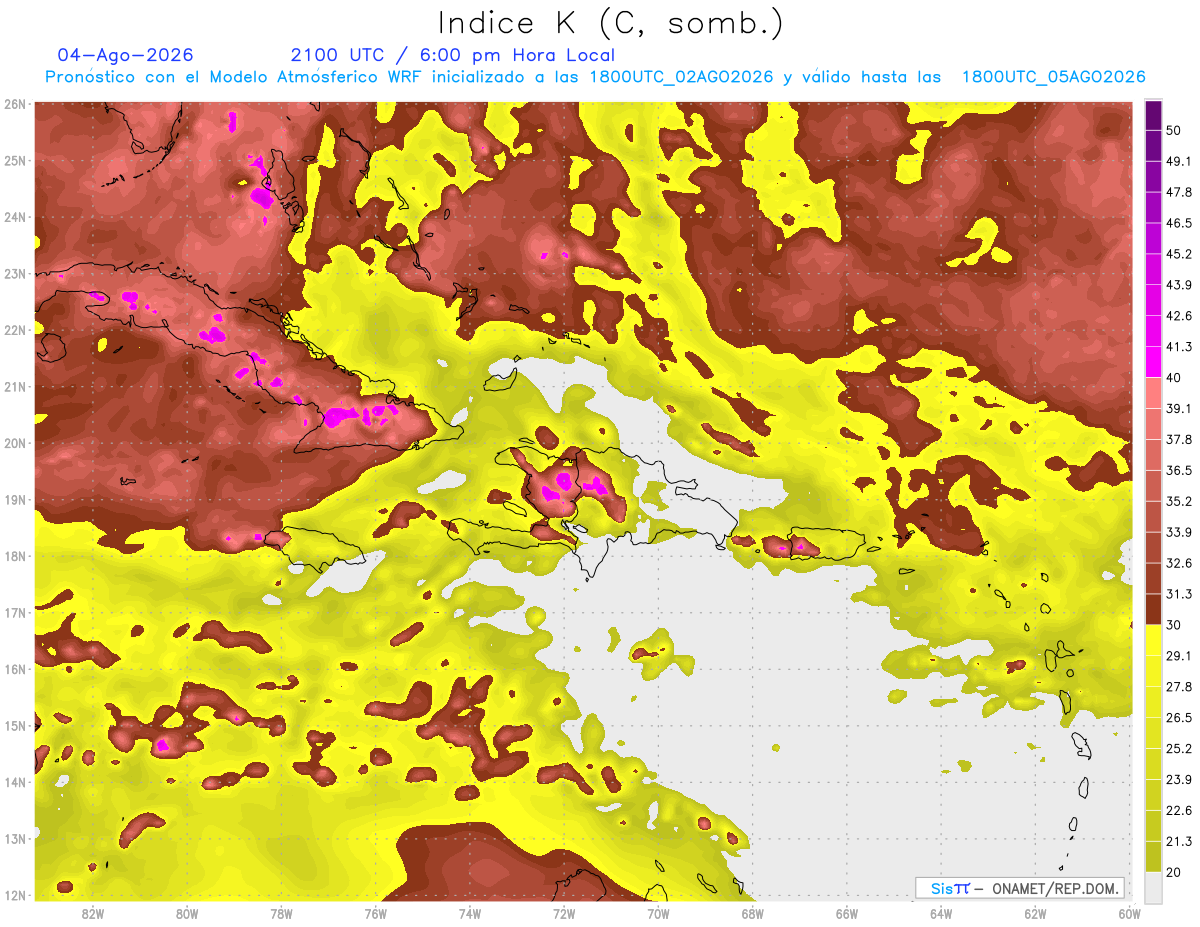This screenshot has width=1200, height=927.
Task: Click the colorbar value '20'
Action: pos(1175,872)
